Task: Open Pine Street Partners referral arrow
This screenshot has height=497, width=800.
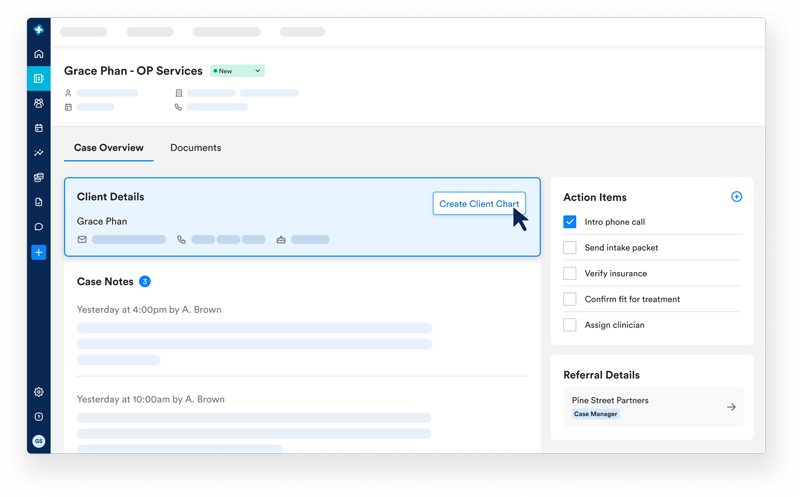Action: pyautogui.click(x=731, y=407)
